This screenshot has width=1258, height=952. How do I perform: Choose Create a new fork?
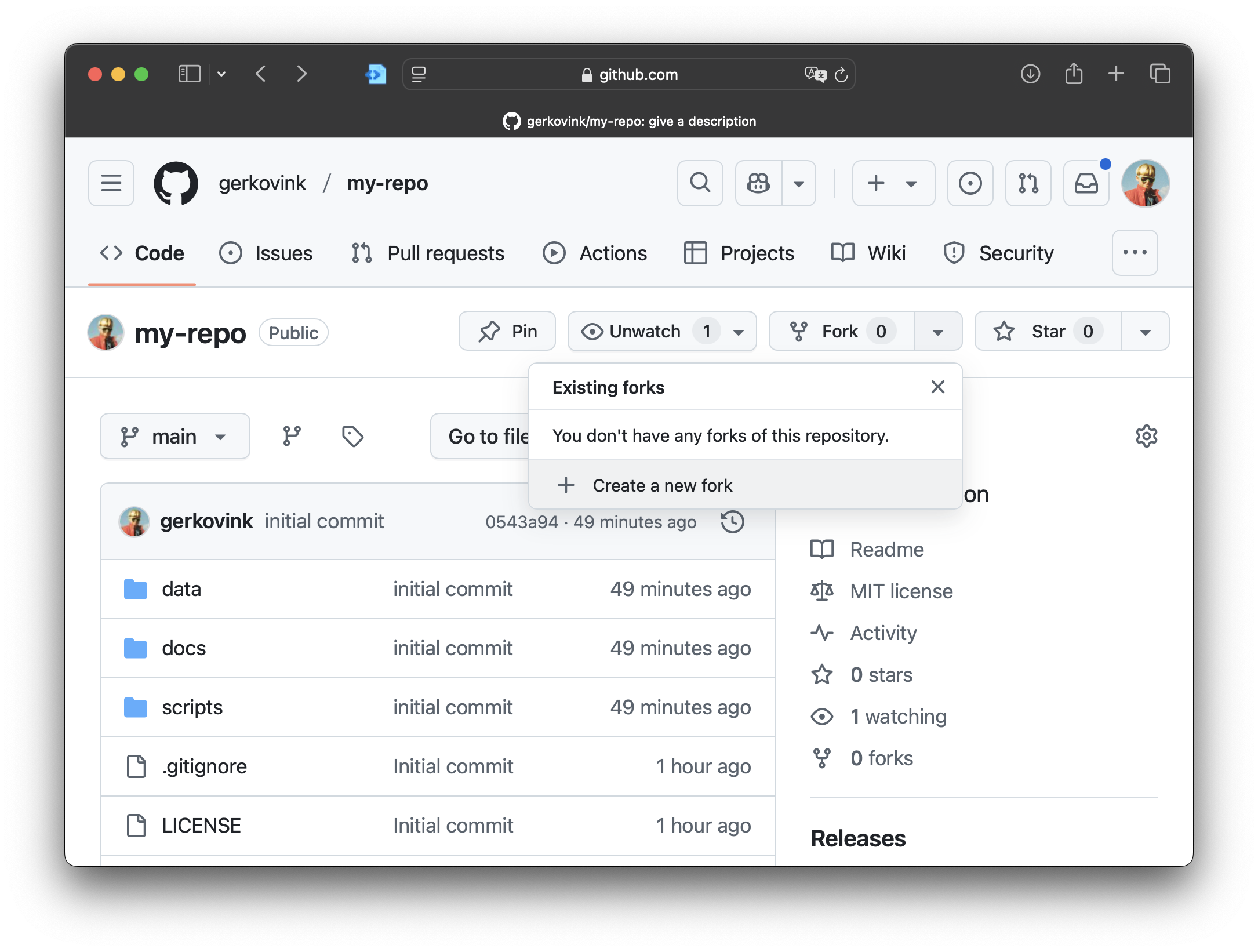pyautogui.click(x=746, y=485)
